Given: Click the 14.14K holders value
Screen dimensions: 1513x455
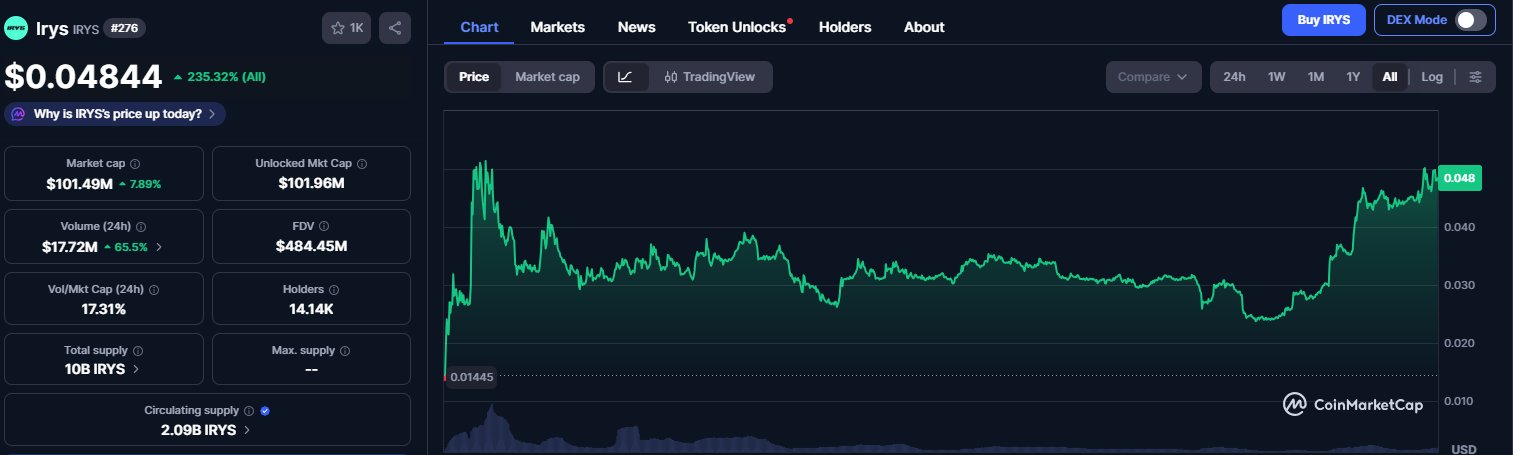Looking at the screenshot, I should (x=311, y=309).
